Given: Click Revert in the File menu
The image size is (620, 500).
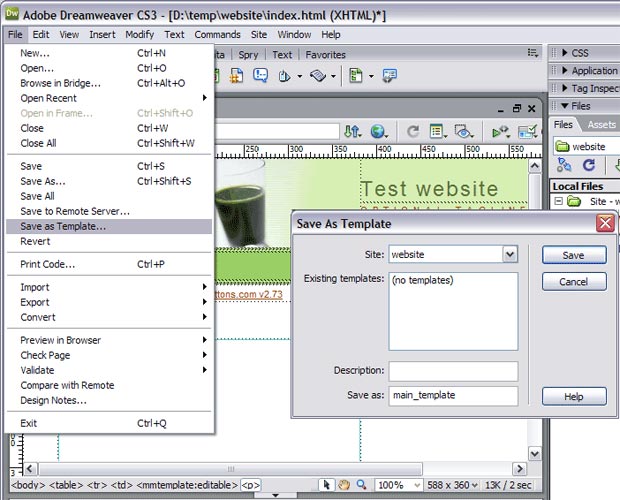Looking at the screenshot, I should pyautogui.click(x=109, y=242).
